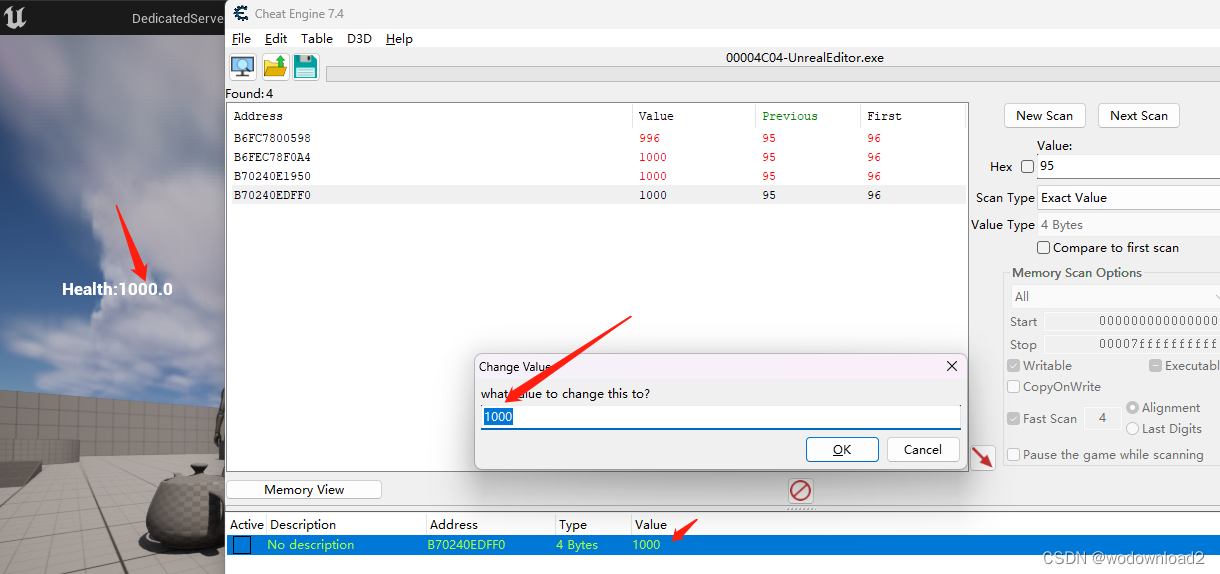Click the Unreal Engine logo icon
The width and height of the screenshot is (1220, 574).
[15, 18]
